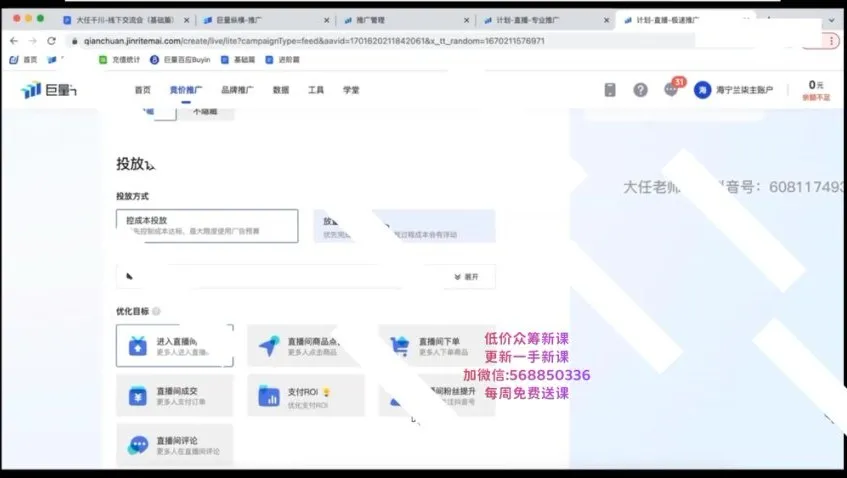Click the 直播间评论 chat bubble icon
Viewport: 847px width, 478px height.
[x=138, y=445]
